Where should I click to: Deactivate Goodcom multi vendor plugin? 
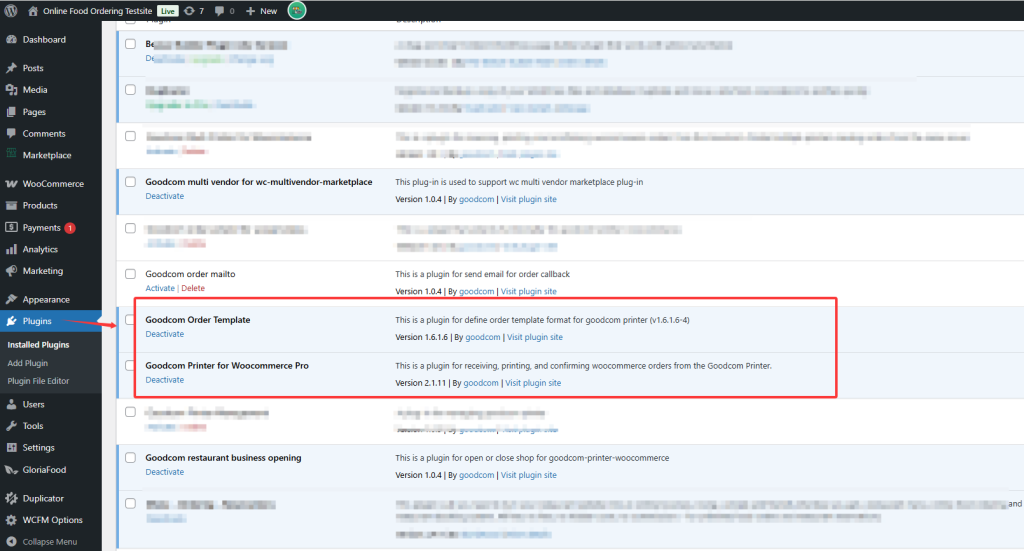(165, 196)
